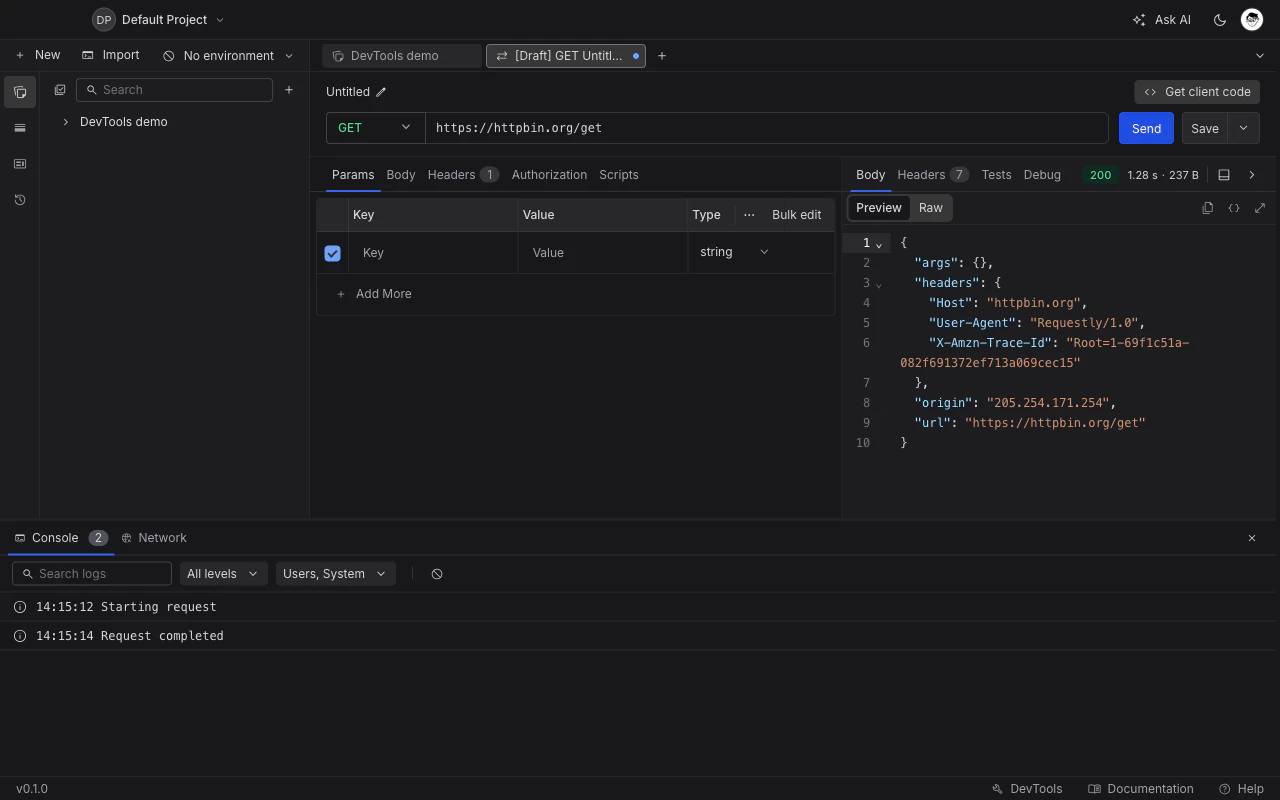
Task: Close the bottom console panel
Action: (1252, 538)
